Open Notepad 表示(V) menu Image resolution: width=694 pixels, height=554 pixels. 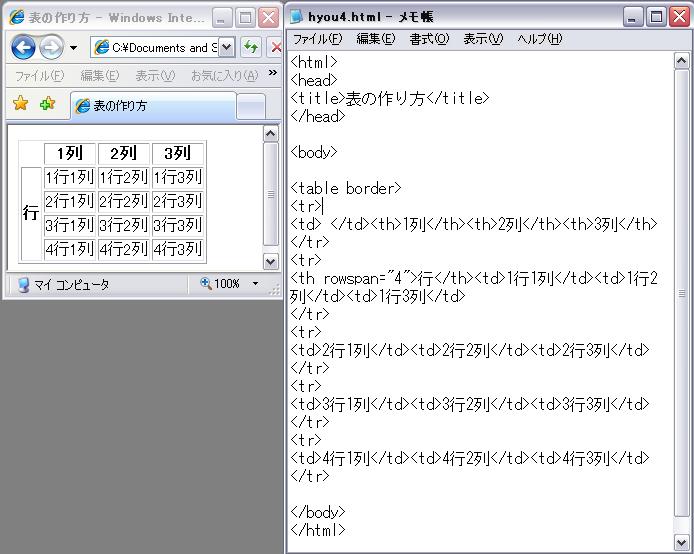(x=483, y=39)
